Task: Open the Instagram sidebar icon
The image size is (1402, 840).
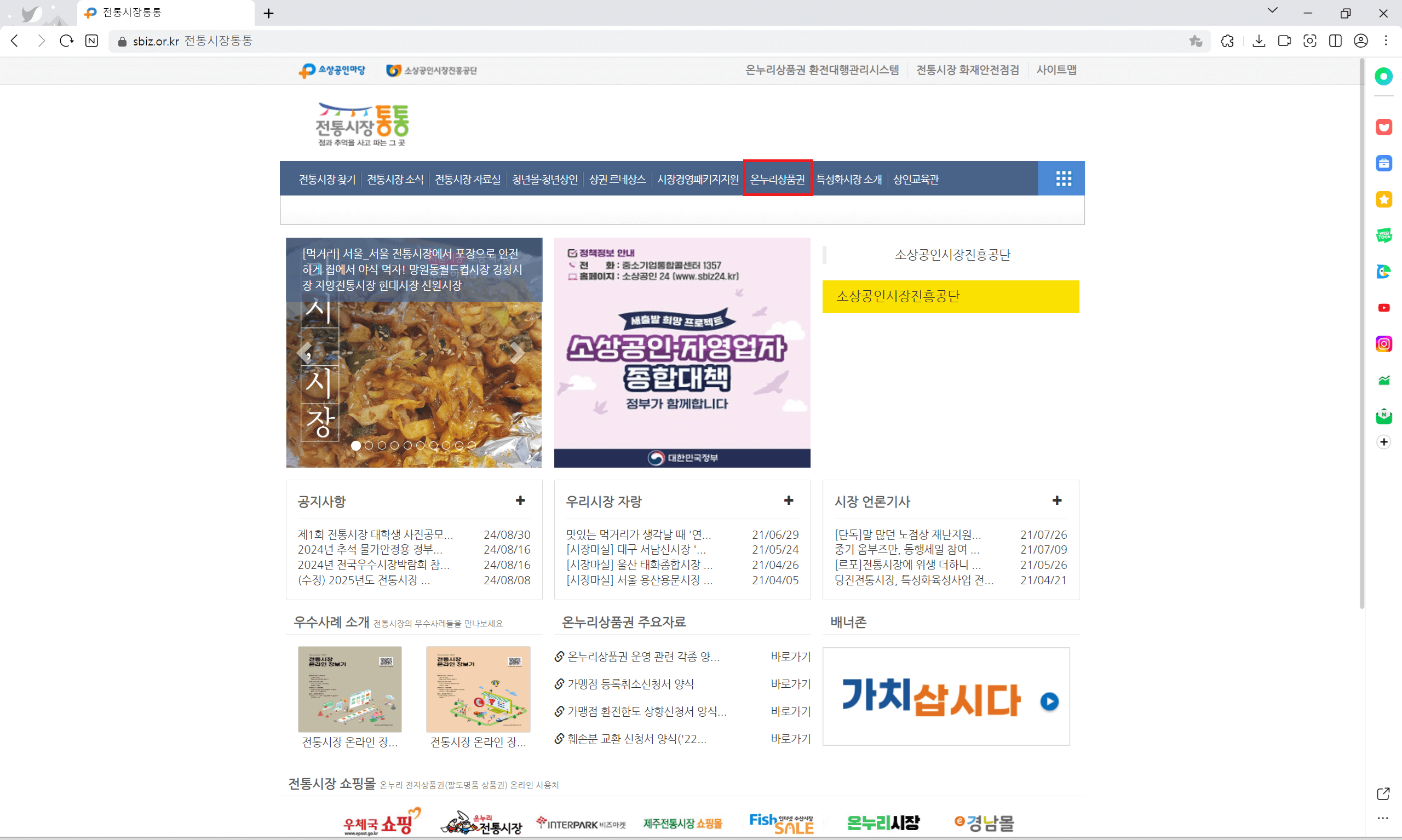Action: pos(1383,344)
